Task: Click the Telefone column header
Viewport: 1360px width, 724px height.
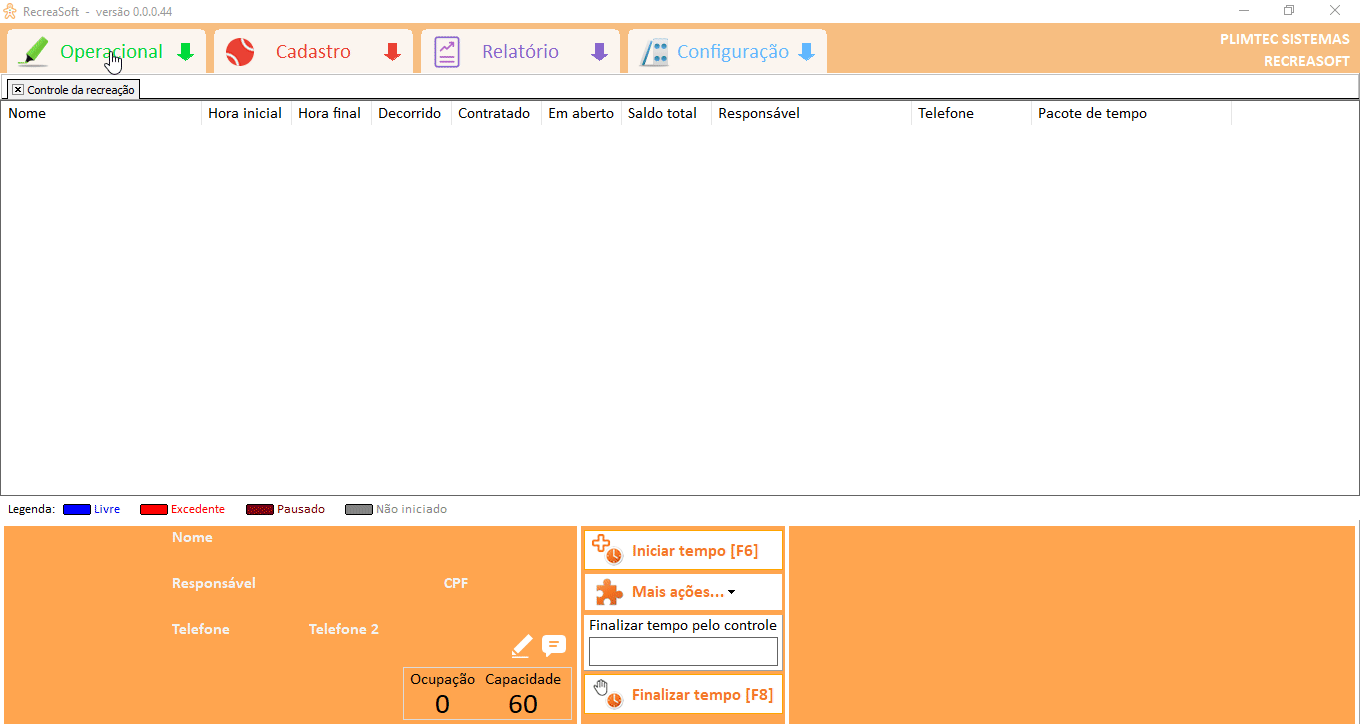Action: point(972,113)
